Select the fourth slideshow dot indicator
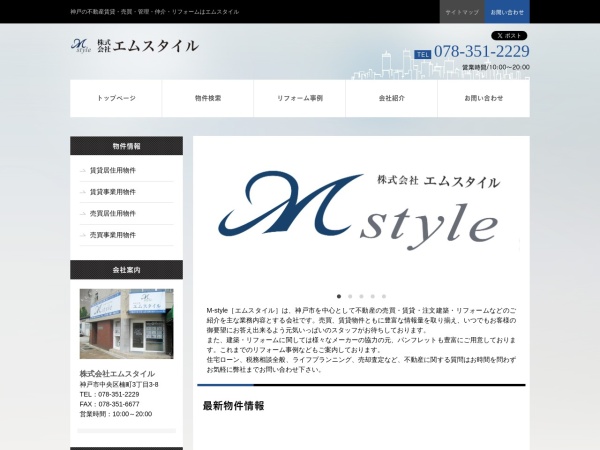 pos(373,296)
